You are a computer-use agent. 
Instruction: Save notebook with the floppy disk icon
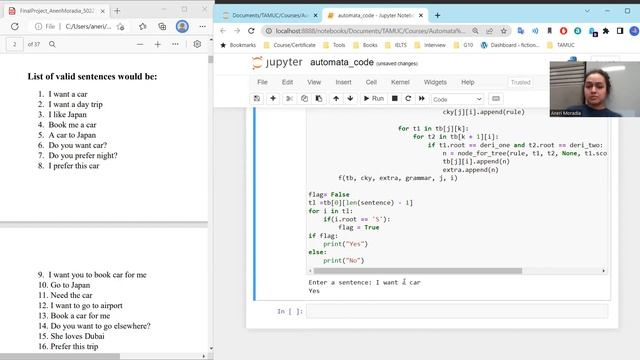257,98
